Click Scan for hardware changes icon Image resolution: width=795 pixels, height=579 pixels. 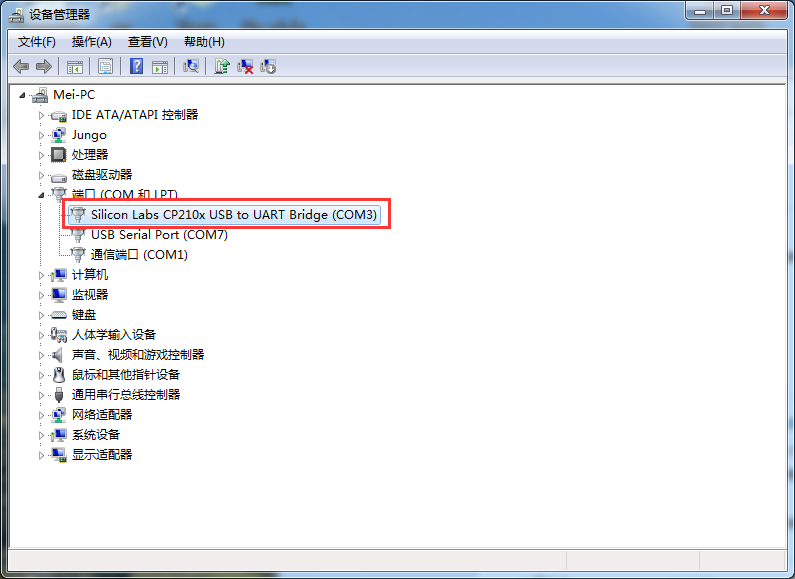[191, 66]
